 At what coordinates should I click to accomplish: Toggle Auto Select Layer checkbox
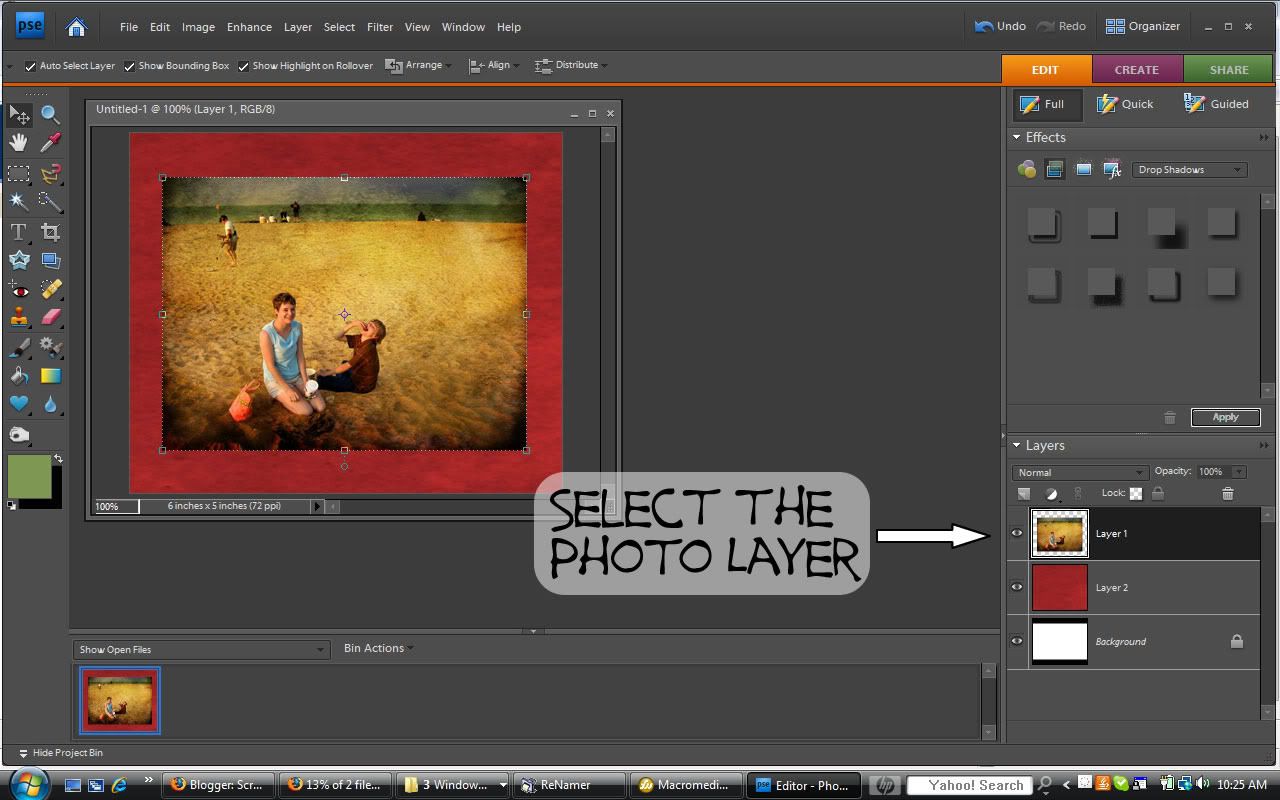pos(31,66)
